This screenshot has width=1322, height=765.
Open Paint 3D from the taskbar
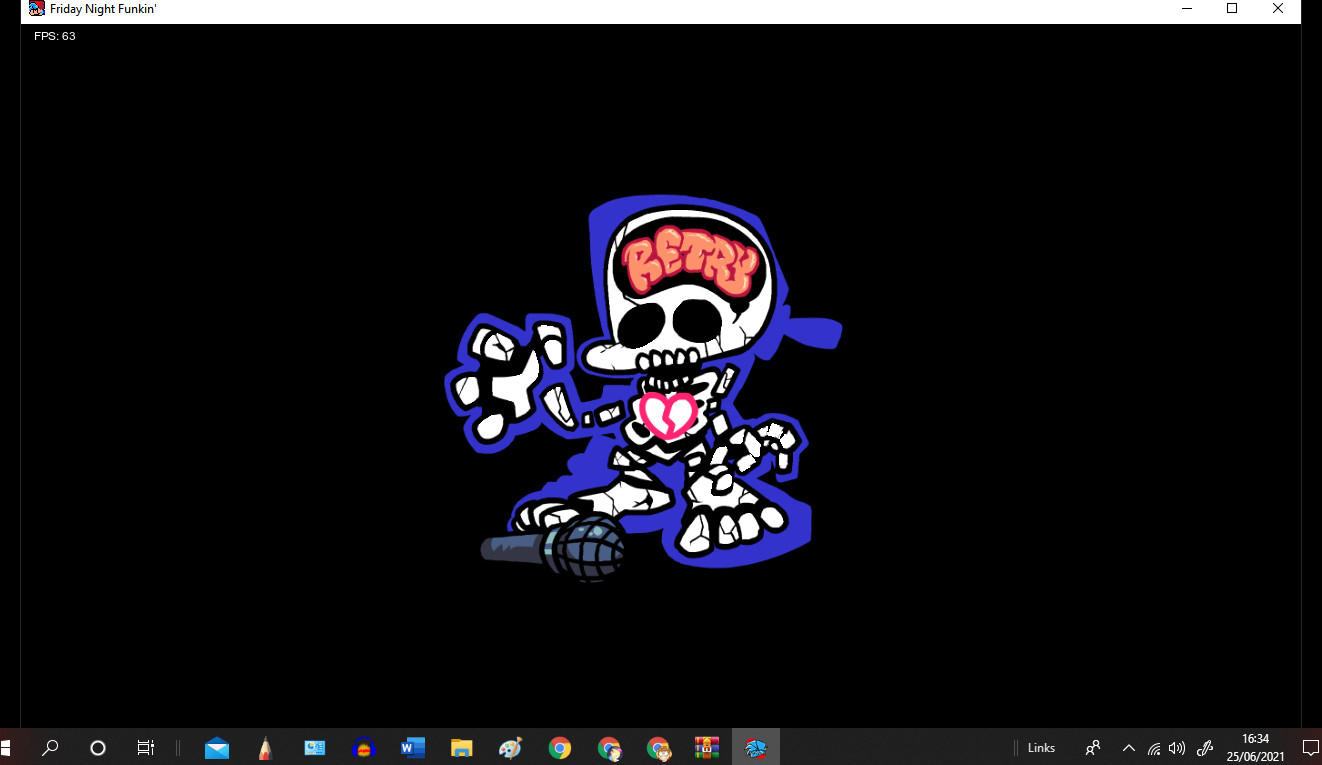(x=510, y=746)
